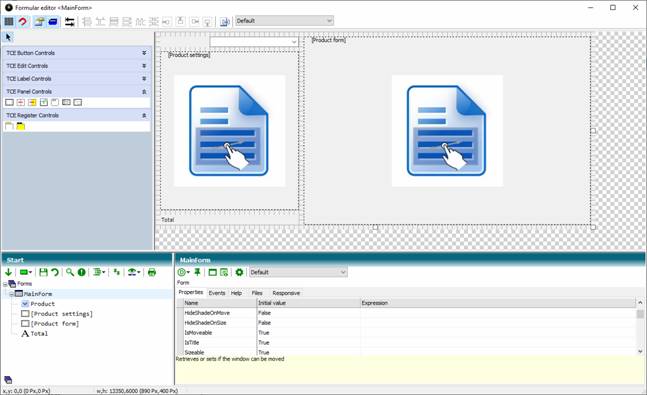Screen dimensions: 647x395
Task: Toggle the red magnet snap icon
Action: [x=23, y=21]
